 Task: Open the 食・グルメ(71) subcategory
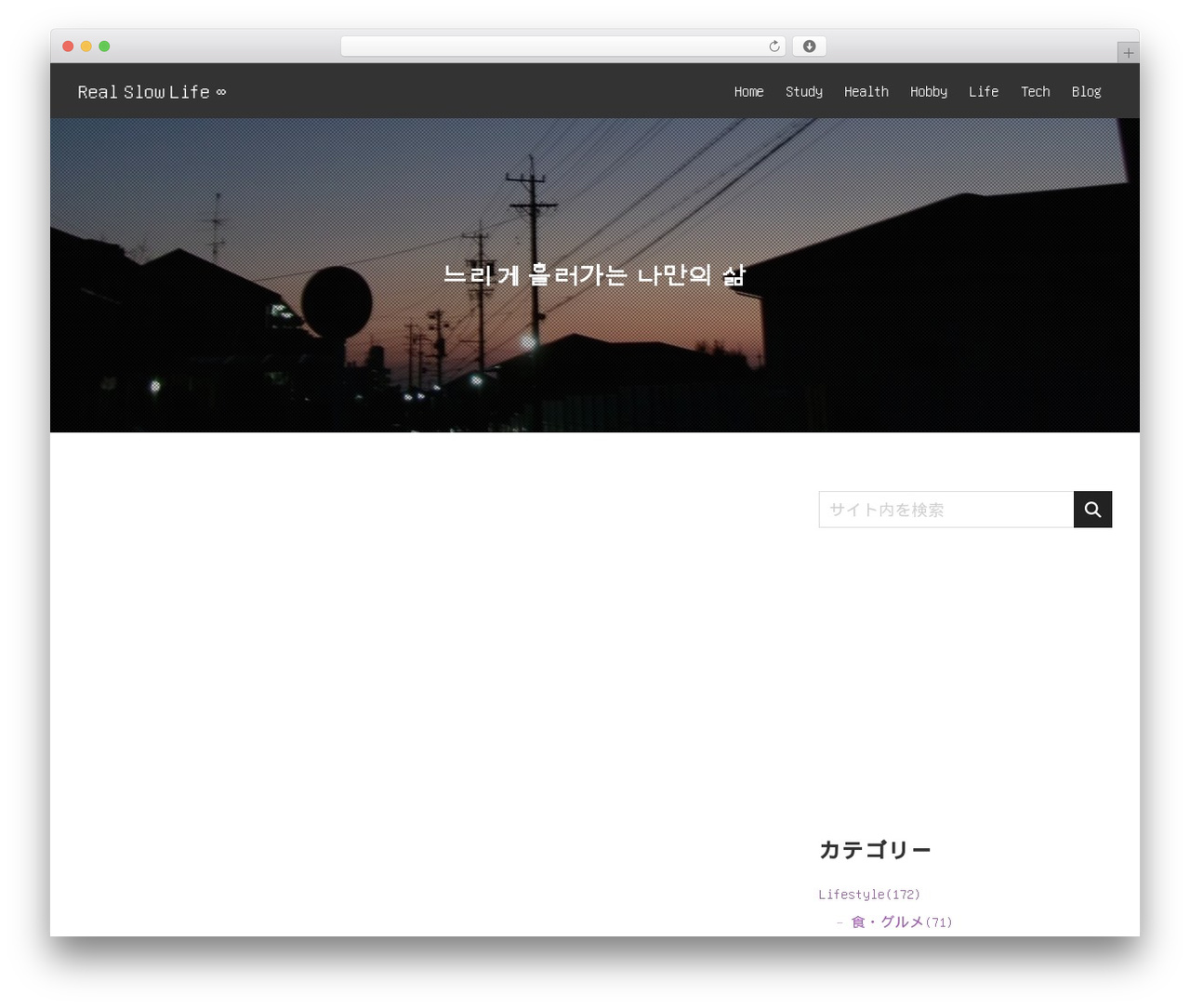[x=902, y=922]
